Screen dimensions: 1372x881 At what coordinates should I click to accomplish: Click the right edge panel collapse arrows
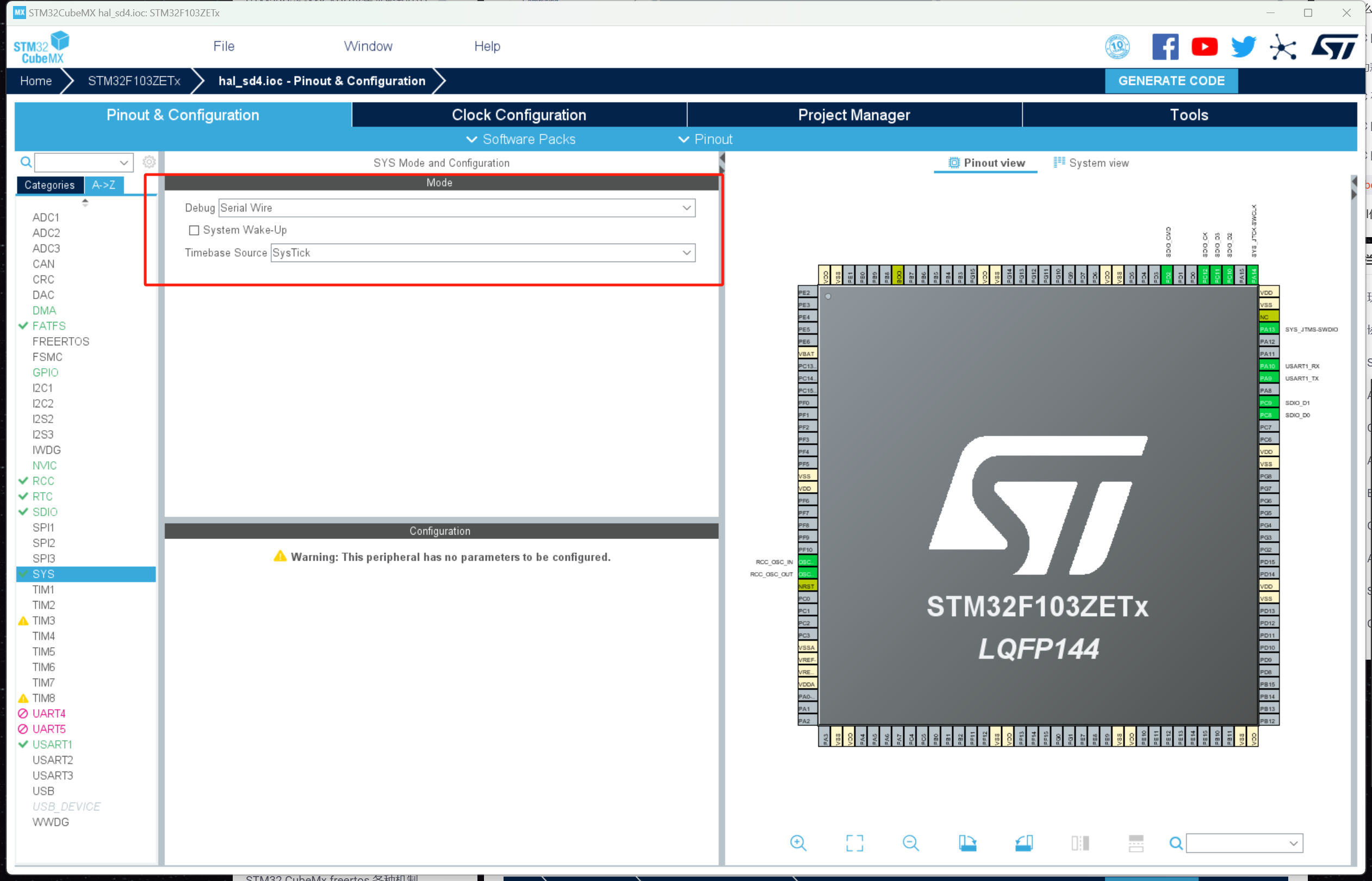click(1353, 188)
